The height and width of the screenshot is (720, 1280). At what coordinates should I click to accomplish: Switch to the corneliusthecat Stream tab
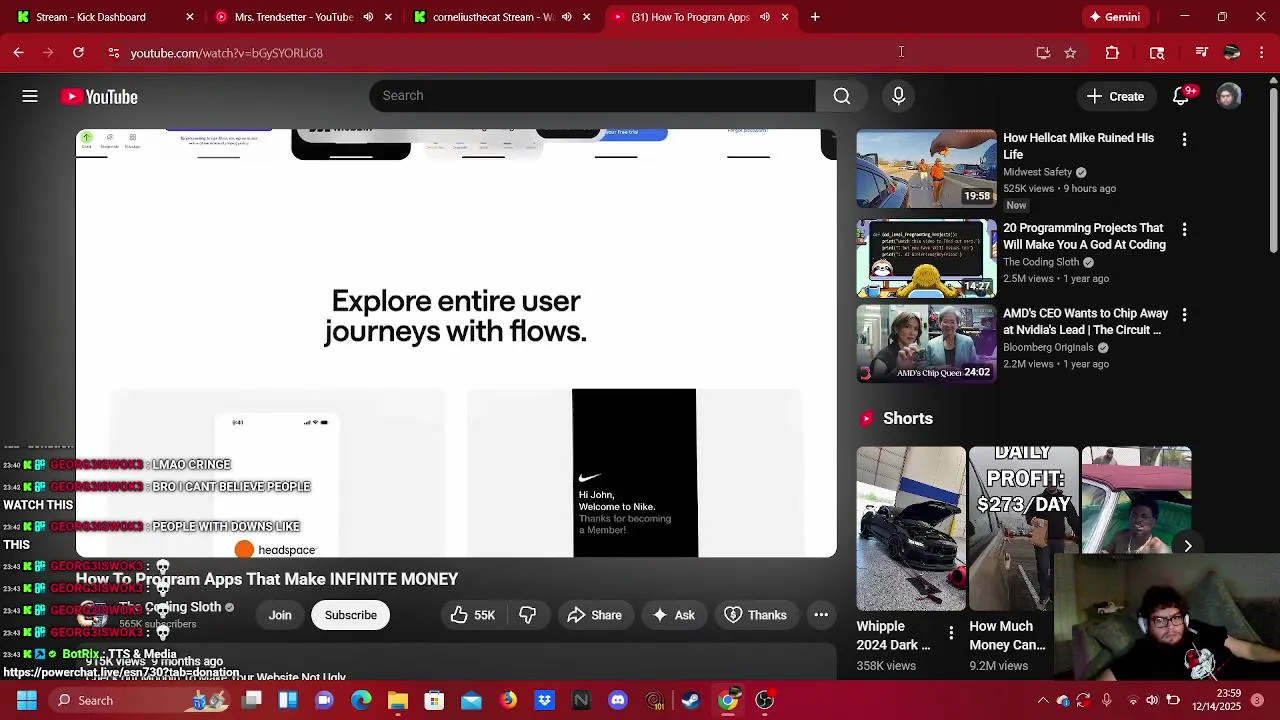(491, 17)
